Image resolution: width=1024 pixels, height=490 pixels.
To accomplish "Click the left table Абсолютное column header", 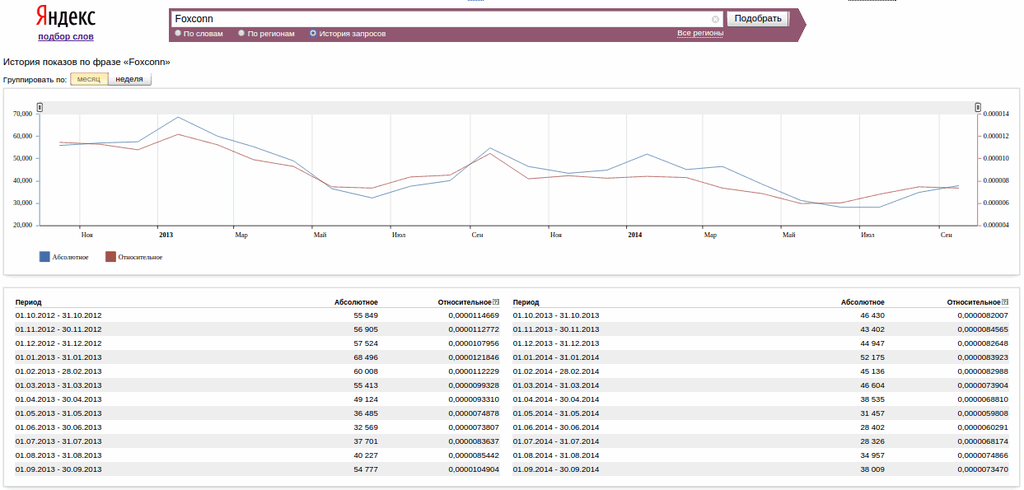I will pos(356,302).
